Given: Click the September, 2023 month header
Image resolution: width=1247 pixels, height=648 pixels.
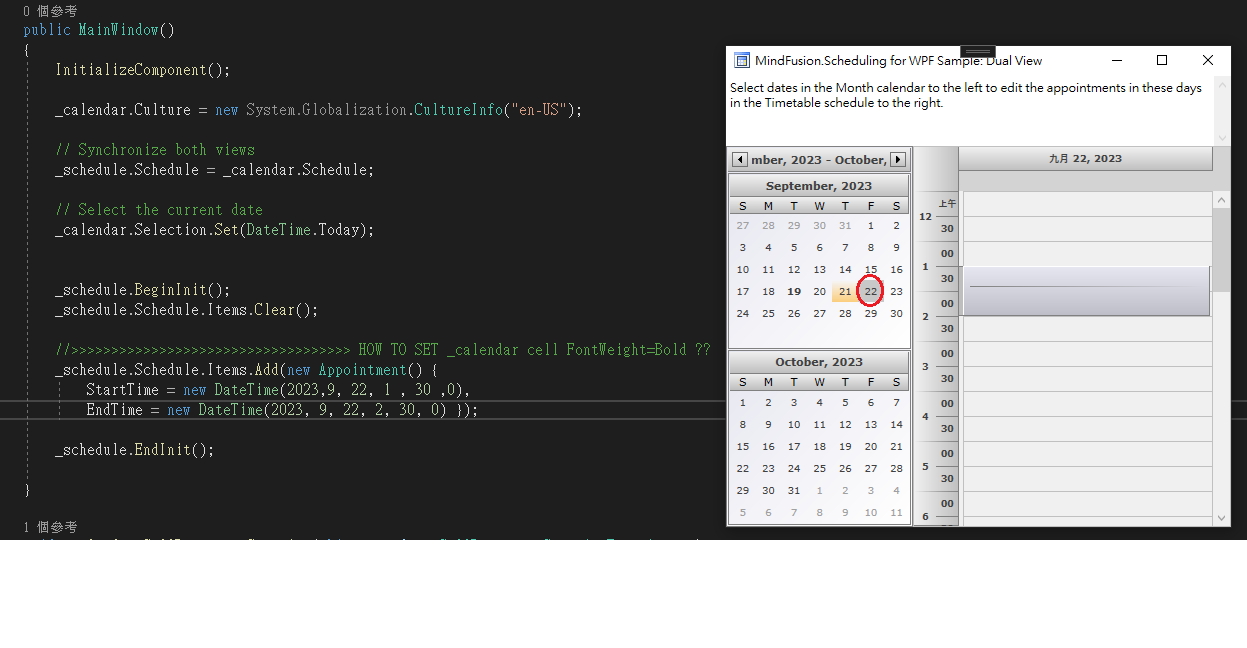Looking at the screenshot, I should pos(818,186).
